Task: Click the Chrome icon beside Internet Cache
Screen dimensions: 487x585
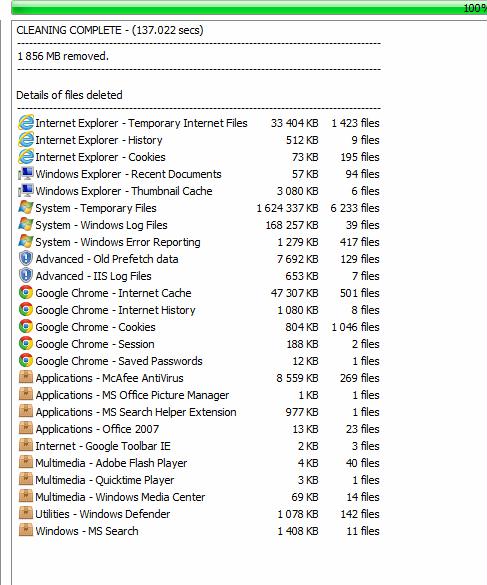Action: (x=26, y=292)
